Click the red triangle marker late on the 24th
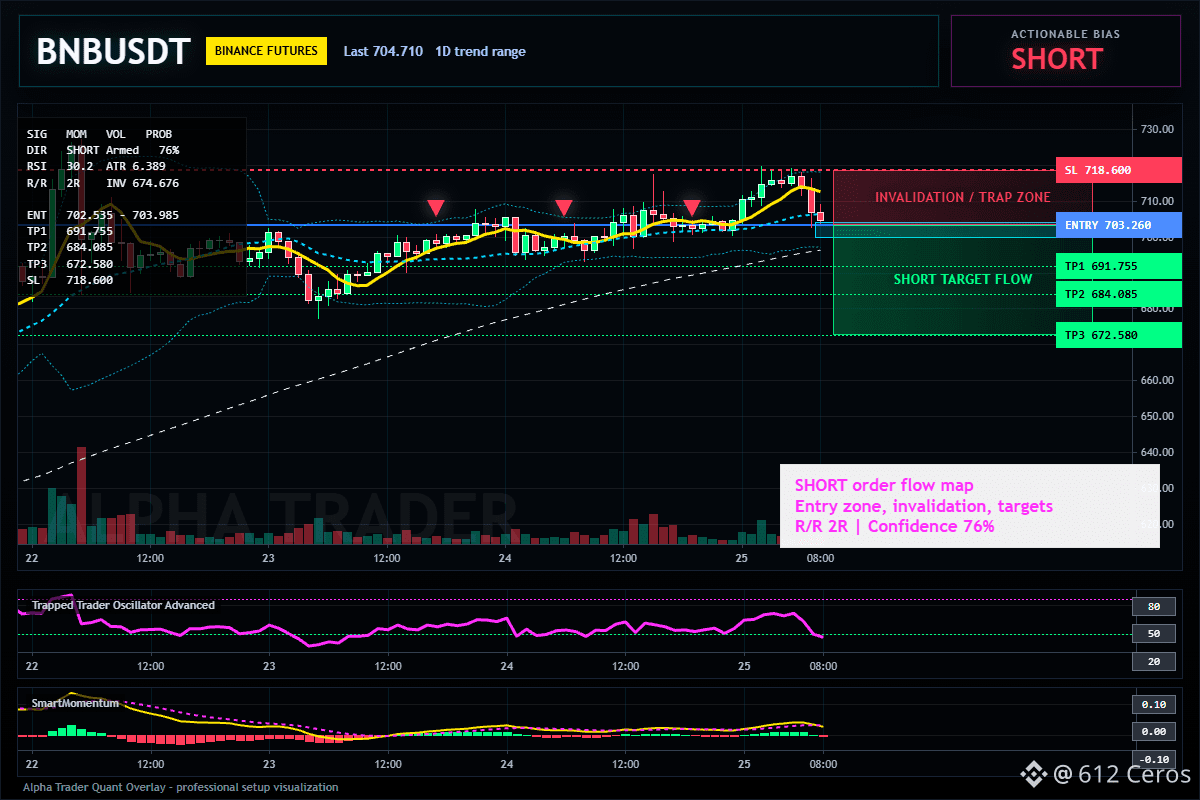1200x800 pixels. 691,207
